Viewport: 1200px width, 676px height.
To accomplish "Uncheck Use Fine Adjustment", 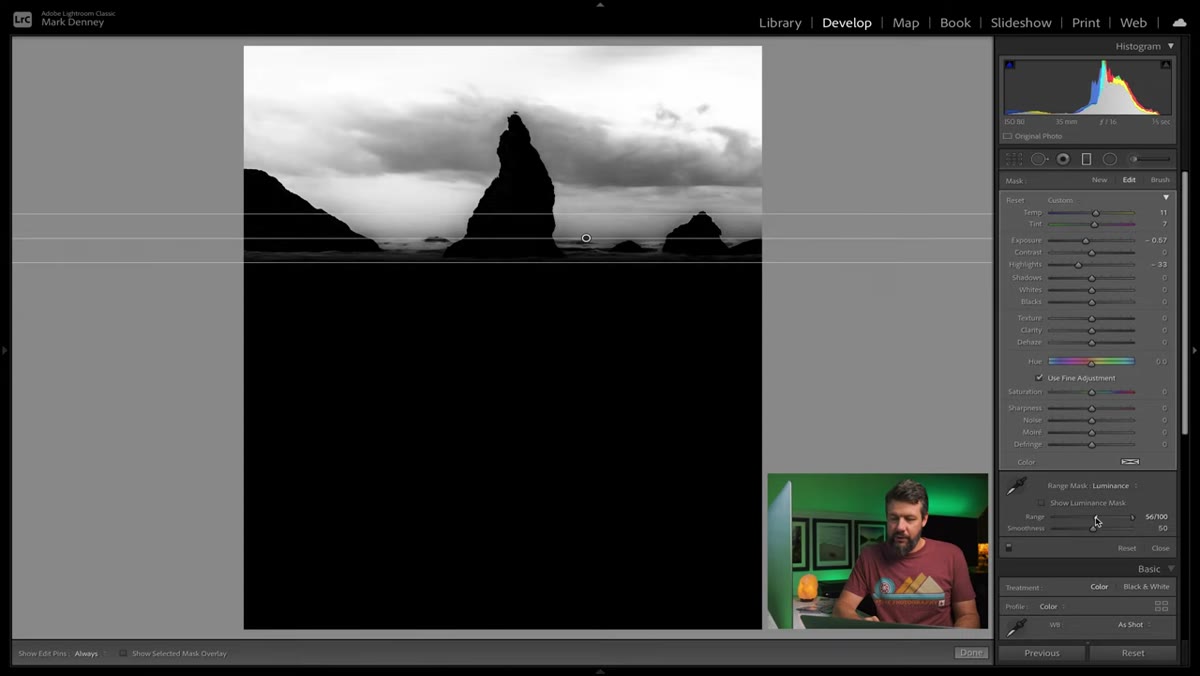I will (1040, 378).
